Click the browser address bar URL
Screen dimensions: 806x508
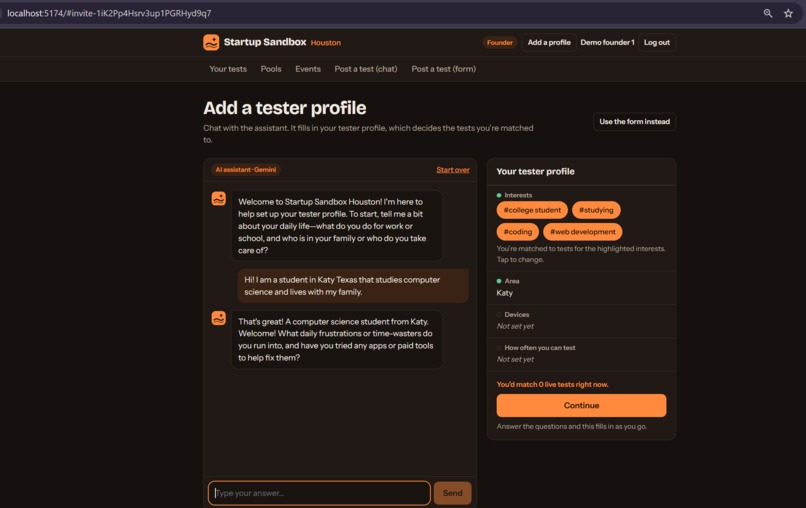pyautogui.click(x=109, y=13)
